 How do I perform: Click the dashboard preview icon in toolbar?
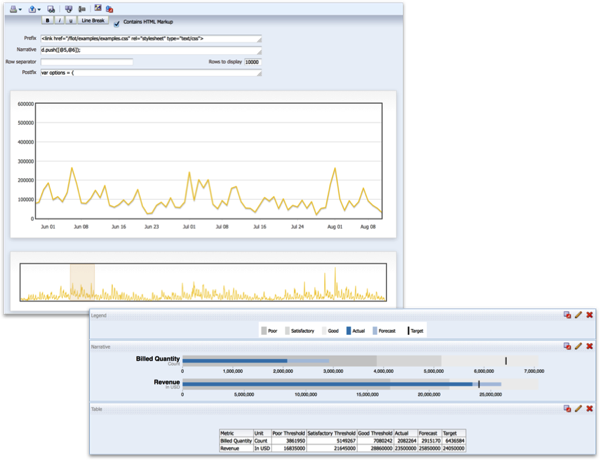(x=51, y=9)
